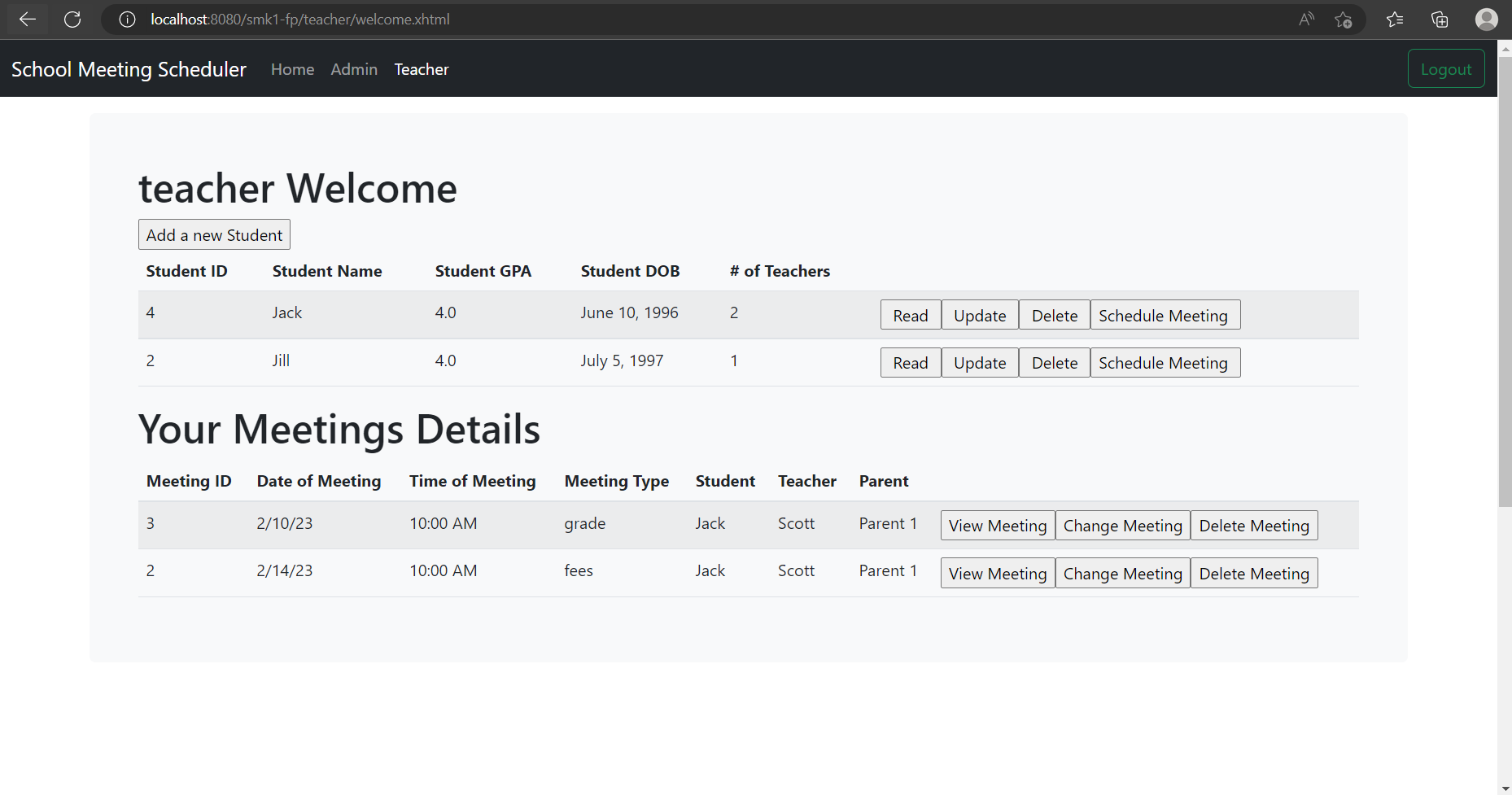Select the Teacher navigation link
Screen dimensions: 1512x795
tap(421, 69)
